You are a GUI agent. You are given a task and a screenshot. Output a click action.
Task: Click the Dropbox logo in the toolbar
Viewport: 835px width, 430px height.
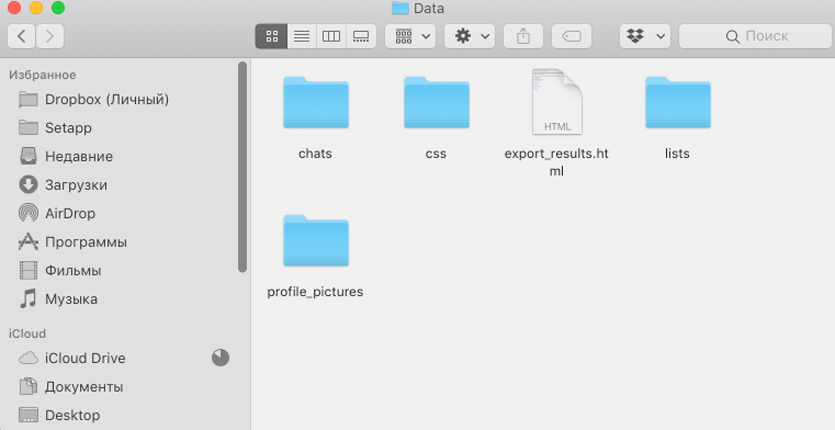pyautogui.click(x=635, y=36)
